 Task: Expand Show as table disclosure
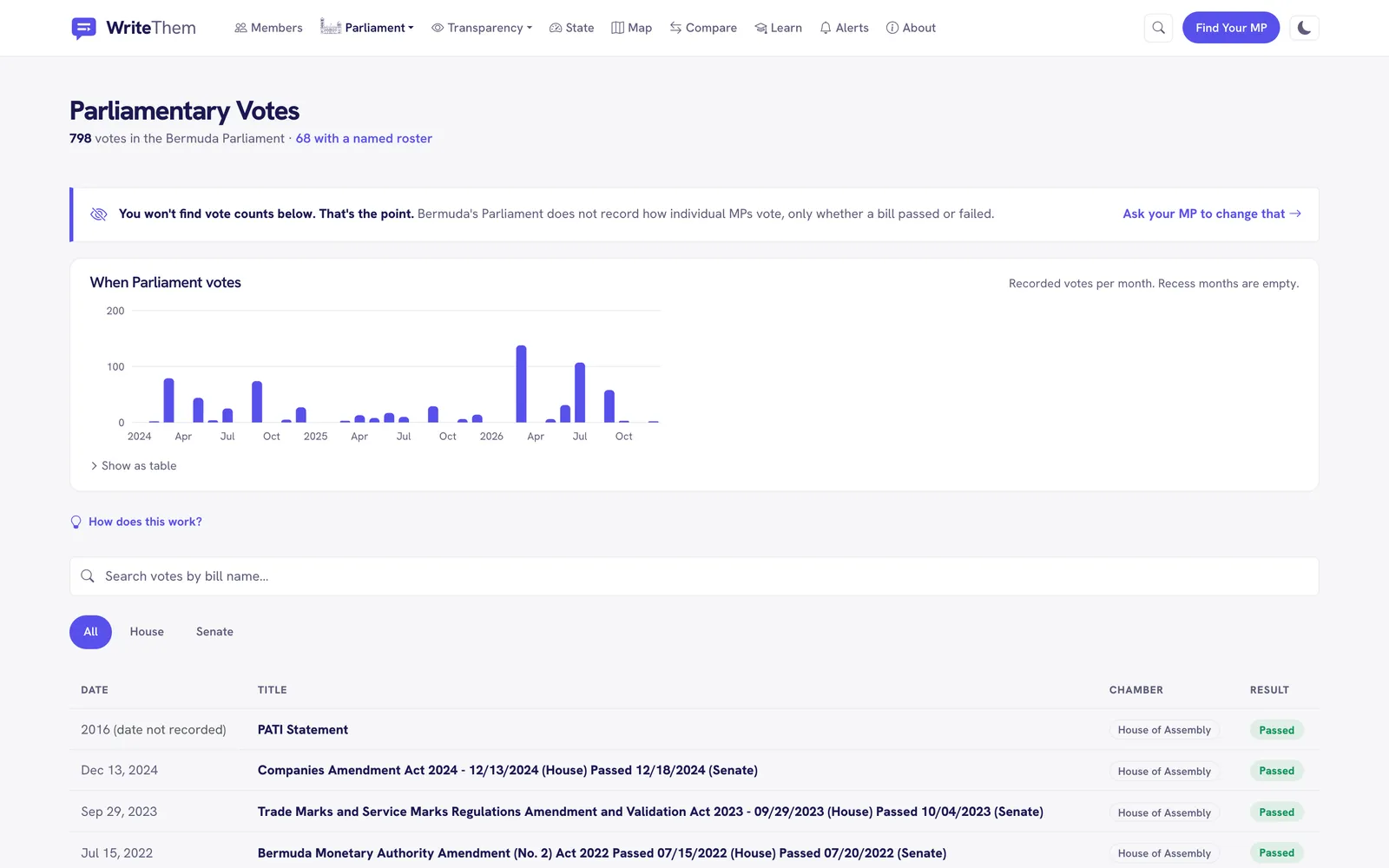click(x=133, y=466)
